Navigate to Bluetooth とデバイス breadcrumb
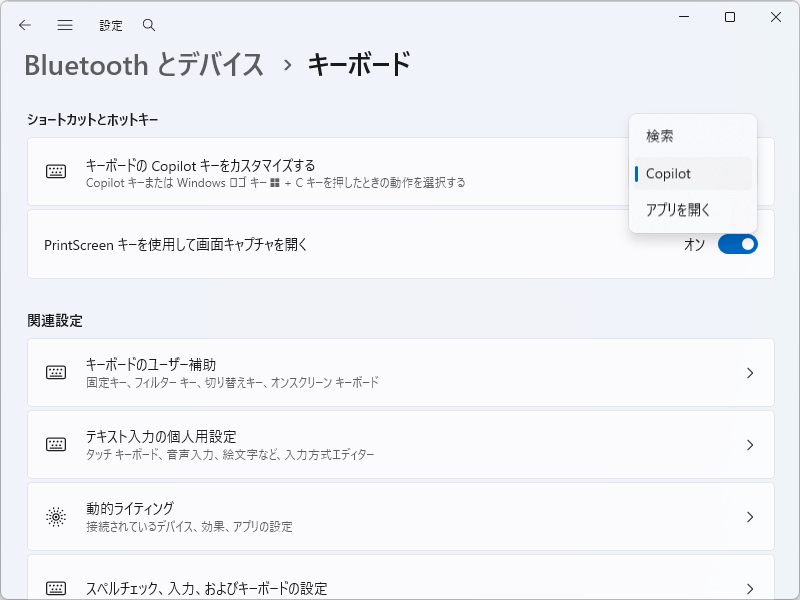Viewport: 800px width, 600px height. click(x=144, y=65)
